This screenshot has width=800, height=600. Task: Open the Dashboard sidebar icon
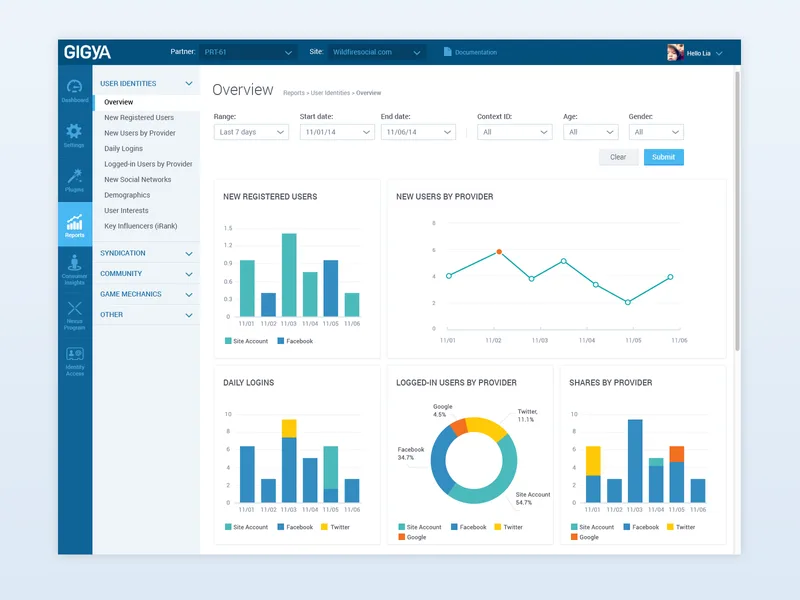tap(74, 91)
